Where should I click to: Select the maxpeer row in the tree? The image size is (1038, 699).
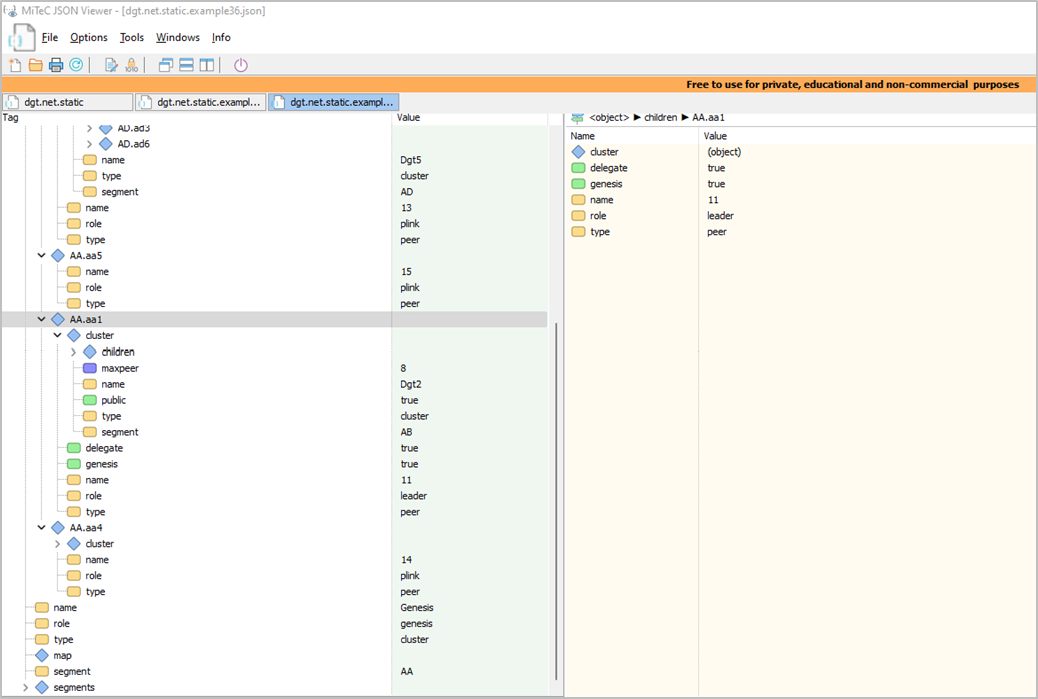pos(274,368)
